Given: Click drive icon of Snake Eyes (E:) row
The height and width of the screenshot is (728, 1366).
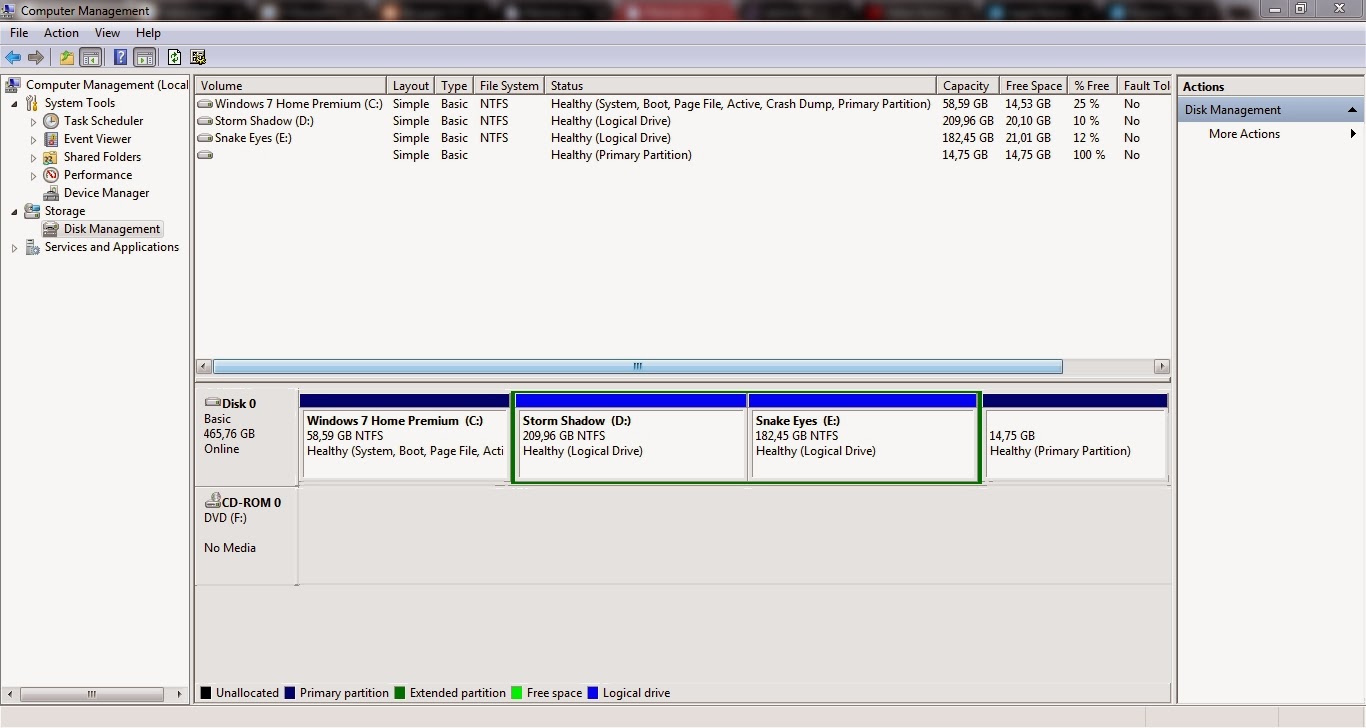Looking at the screenshot, I should tap(205, 138).
